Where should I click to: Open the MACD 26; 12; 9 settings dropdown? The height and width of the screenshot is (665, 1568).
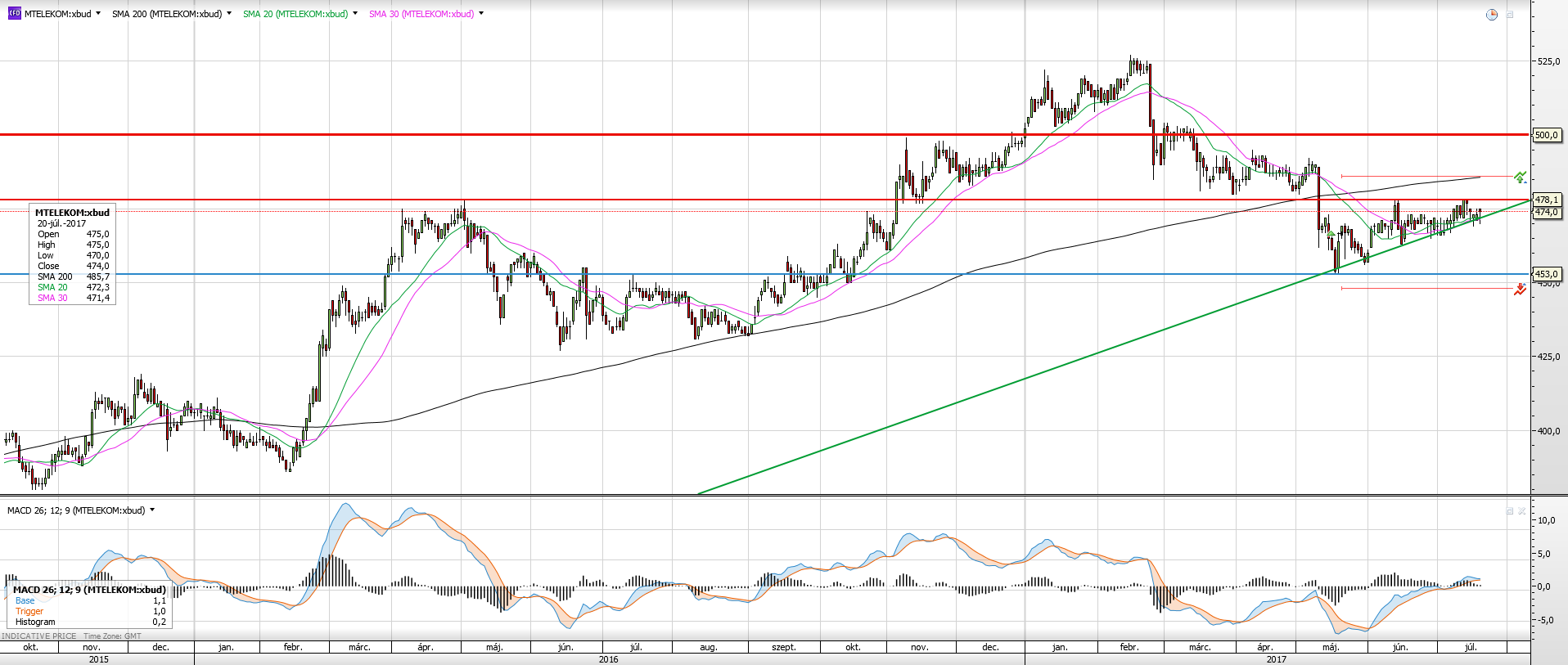pos(152,510)
